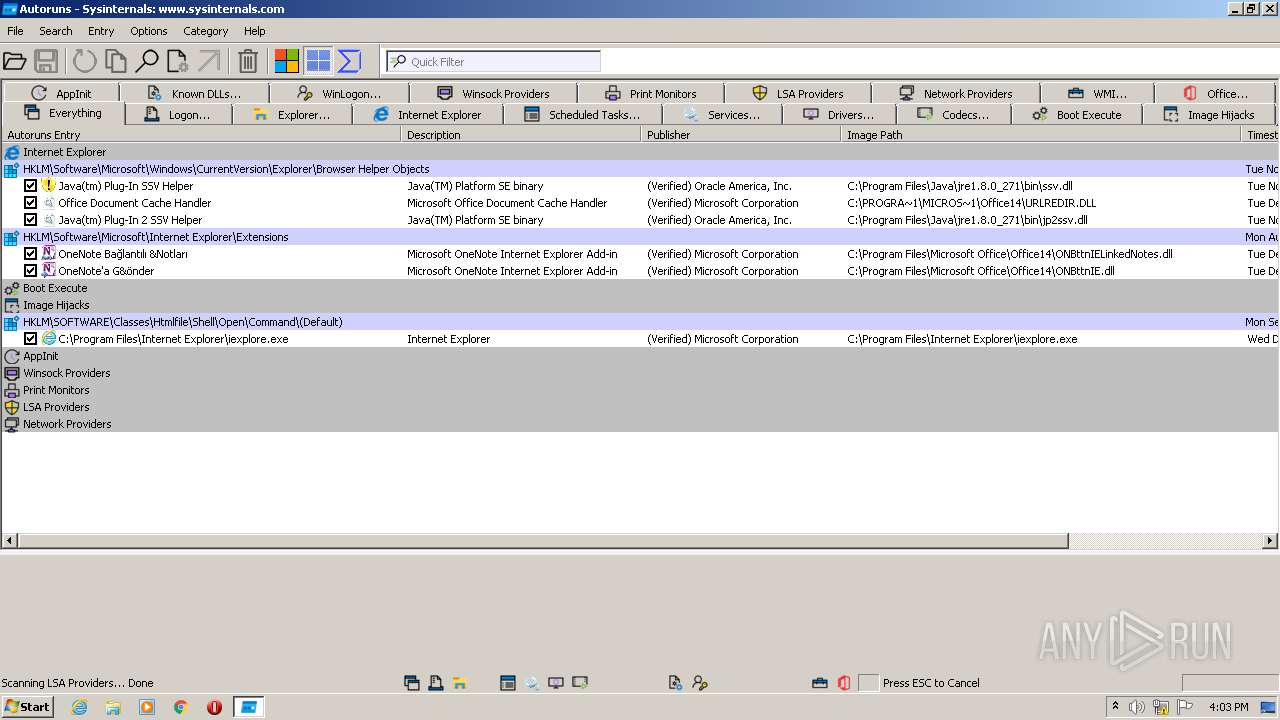Uncheck the iexplore.exe entry checkbox
The width and height of the screenshot is (1280, 720).
[x=31, y=339]
